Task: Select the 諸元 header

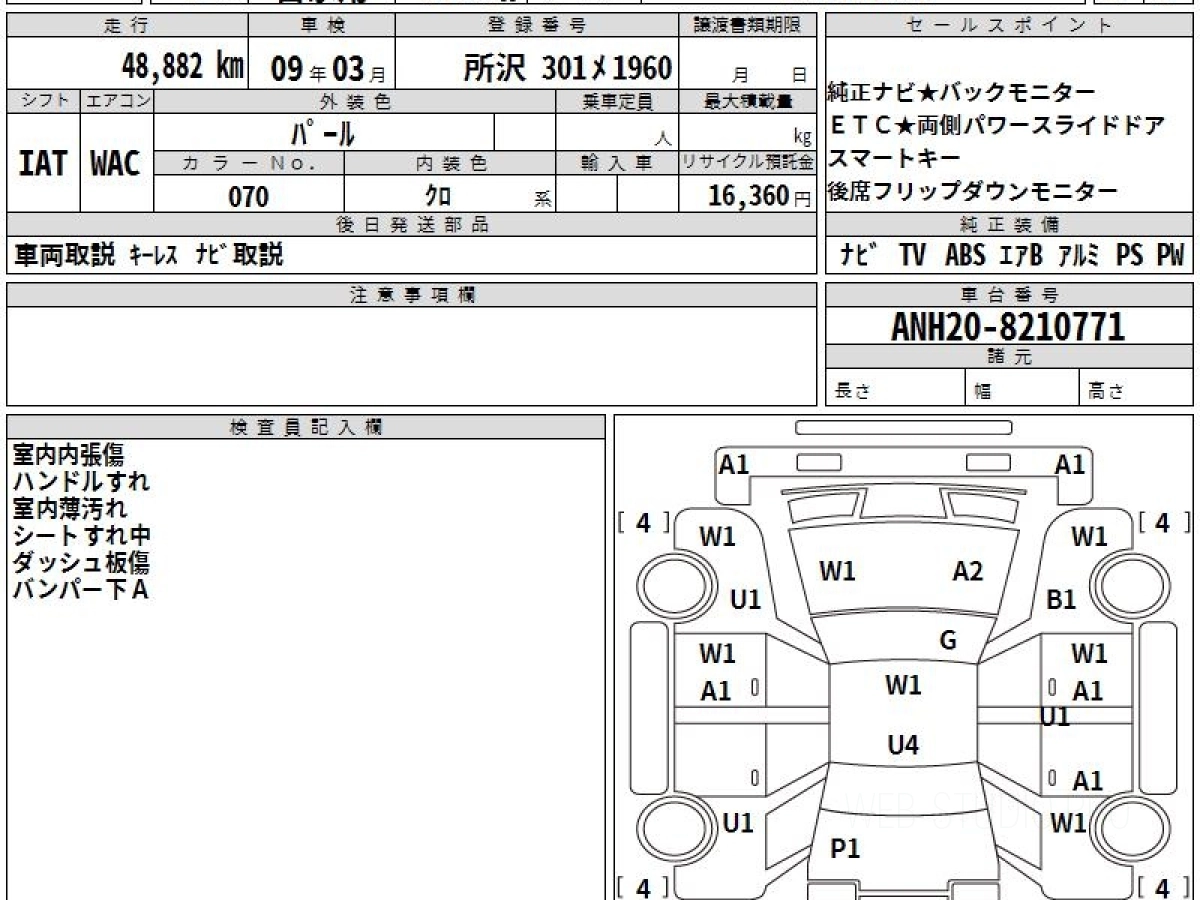Action: coord(1009,357)
